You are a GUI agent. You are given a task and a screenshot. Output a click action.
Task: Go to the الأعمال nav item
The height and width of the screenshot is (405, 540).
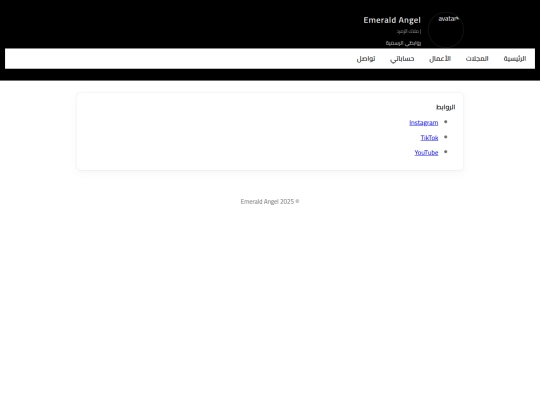tap(440, 59)
